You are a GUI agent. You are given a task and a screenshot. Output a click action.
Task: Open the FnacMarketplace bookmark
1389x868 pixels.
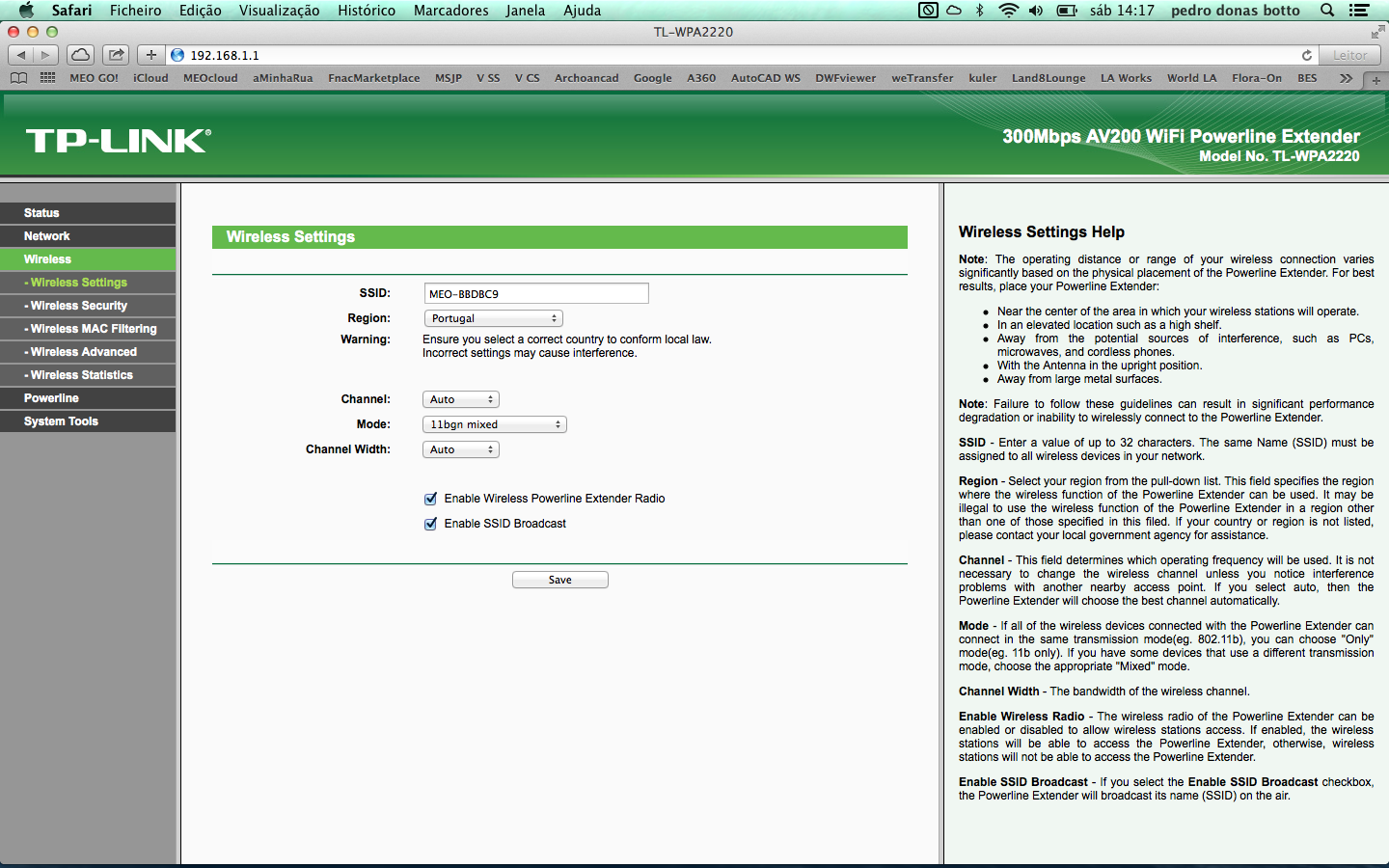pos(374,78)
